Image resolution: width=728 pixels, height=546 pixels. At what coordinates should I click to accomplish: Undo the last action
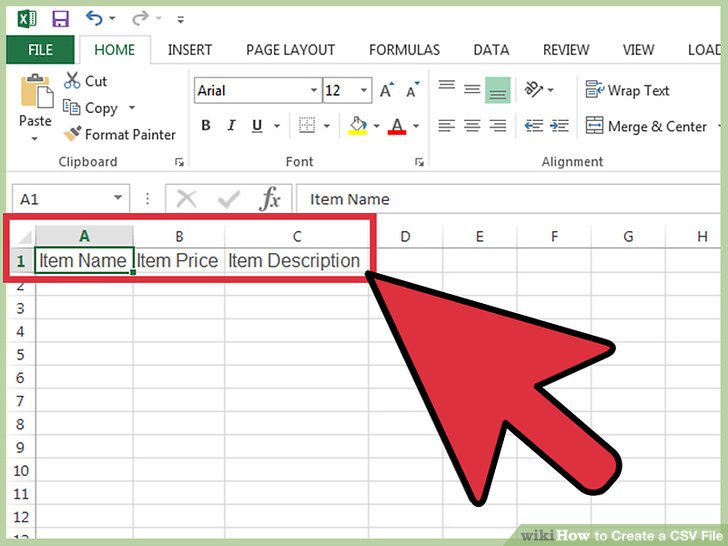[94, 19]
